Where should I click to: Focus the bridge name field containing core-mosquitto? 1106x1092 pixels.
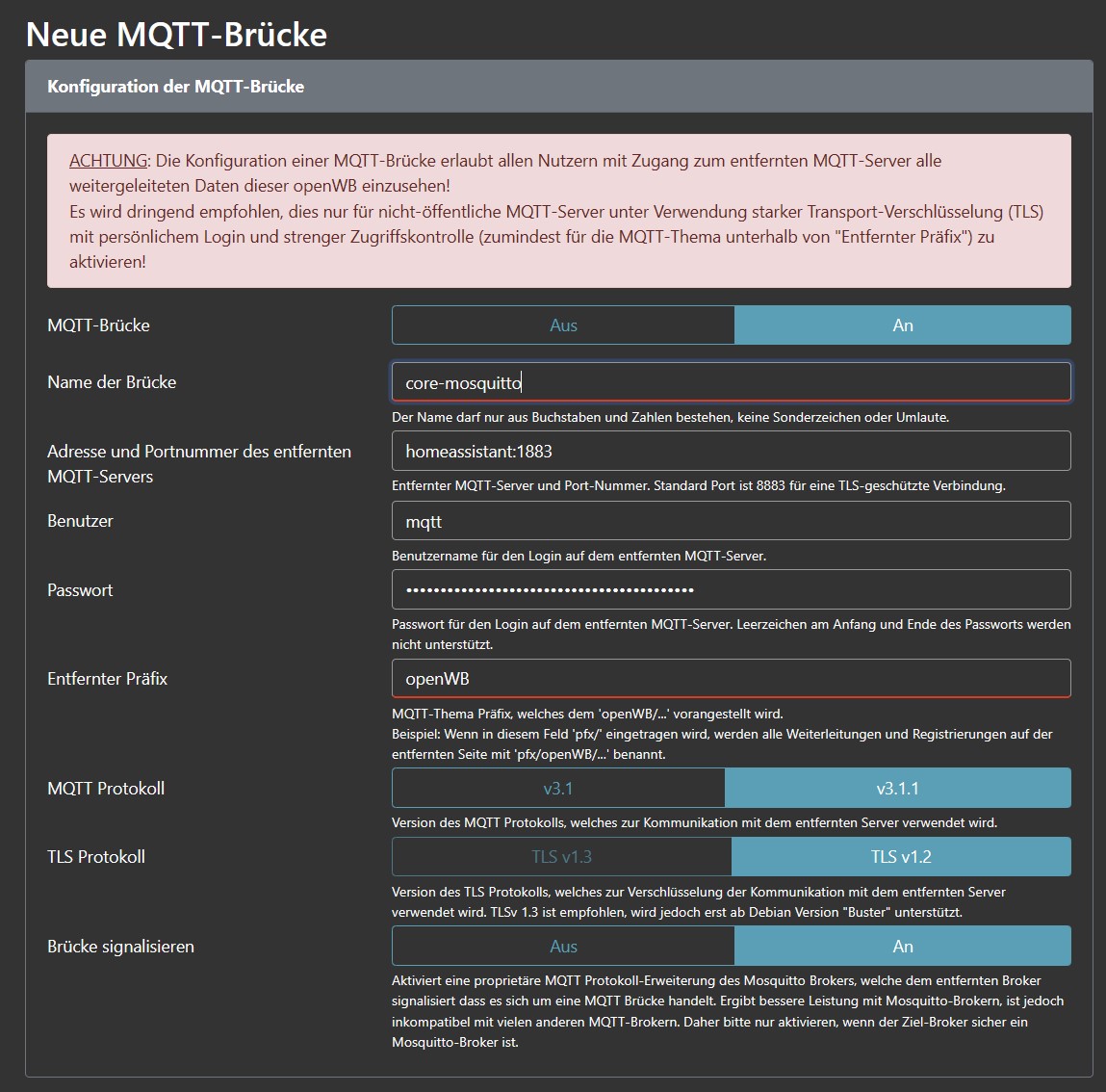[x=731, y=382]
